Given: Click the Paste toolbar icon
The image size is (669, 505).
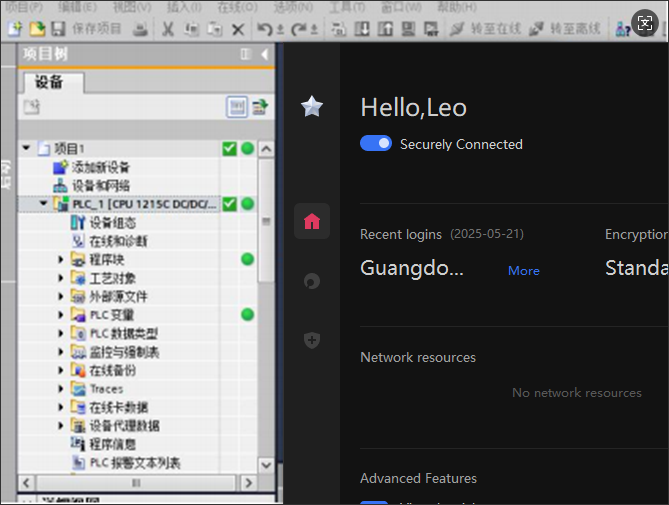Looking at the screenshot, I should point(215,29).
